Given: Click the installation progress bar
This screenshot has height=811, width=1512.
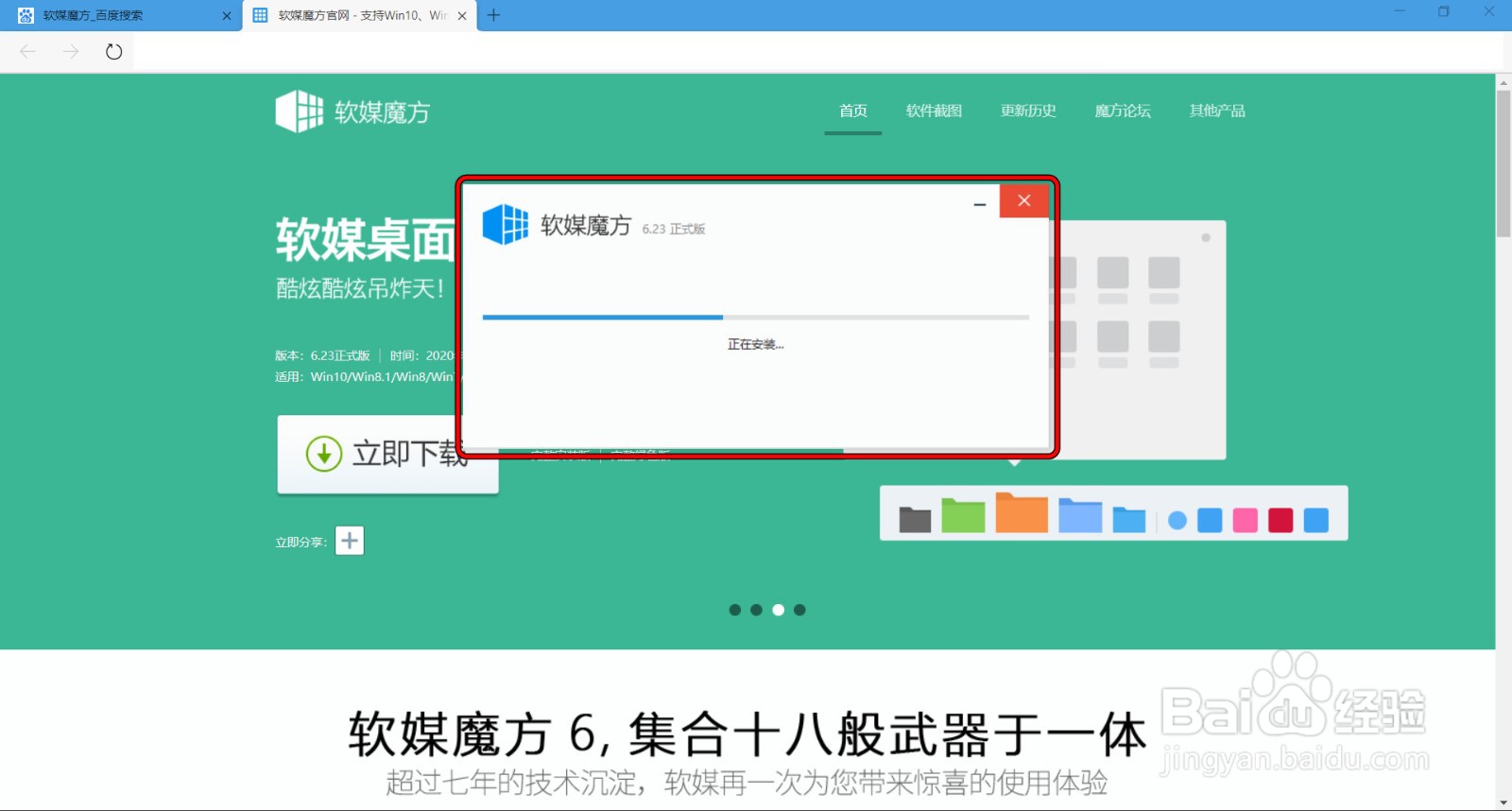Looking at the screenshot, I should tap(755, 318).
